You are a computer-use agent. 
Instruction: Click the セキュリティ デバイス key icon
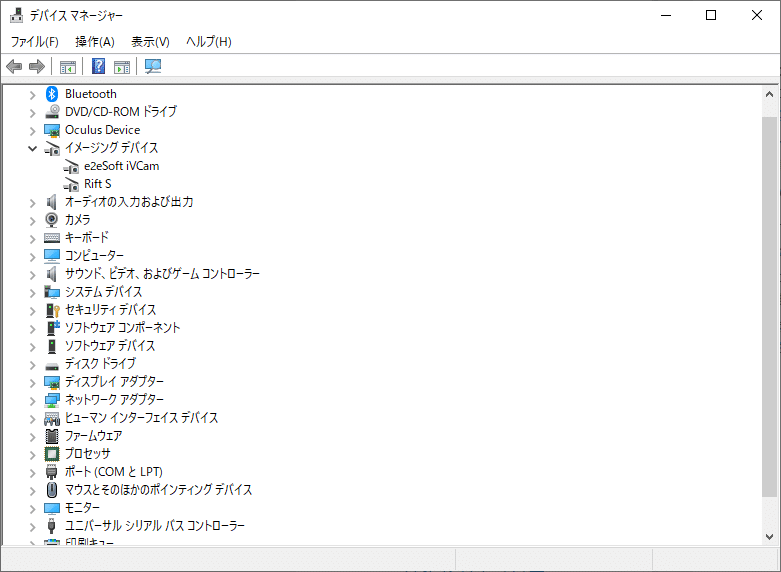[52, 310]
